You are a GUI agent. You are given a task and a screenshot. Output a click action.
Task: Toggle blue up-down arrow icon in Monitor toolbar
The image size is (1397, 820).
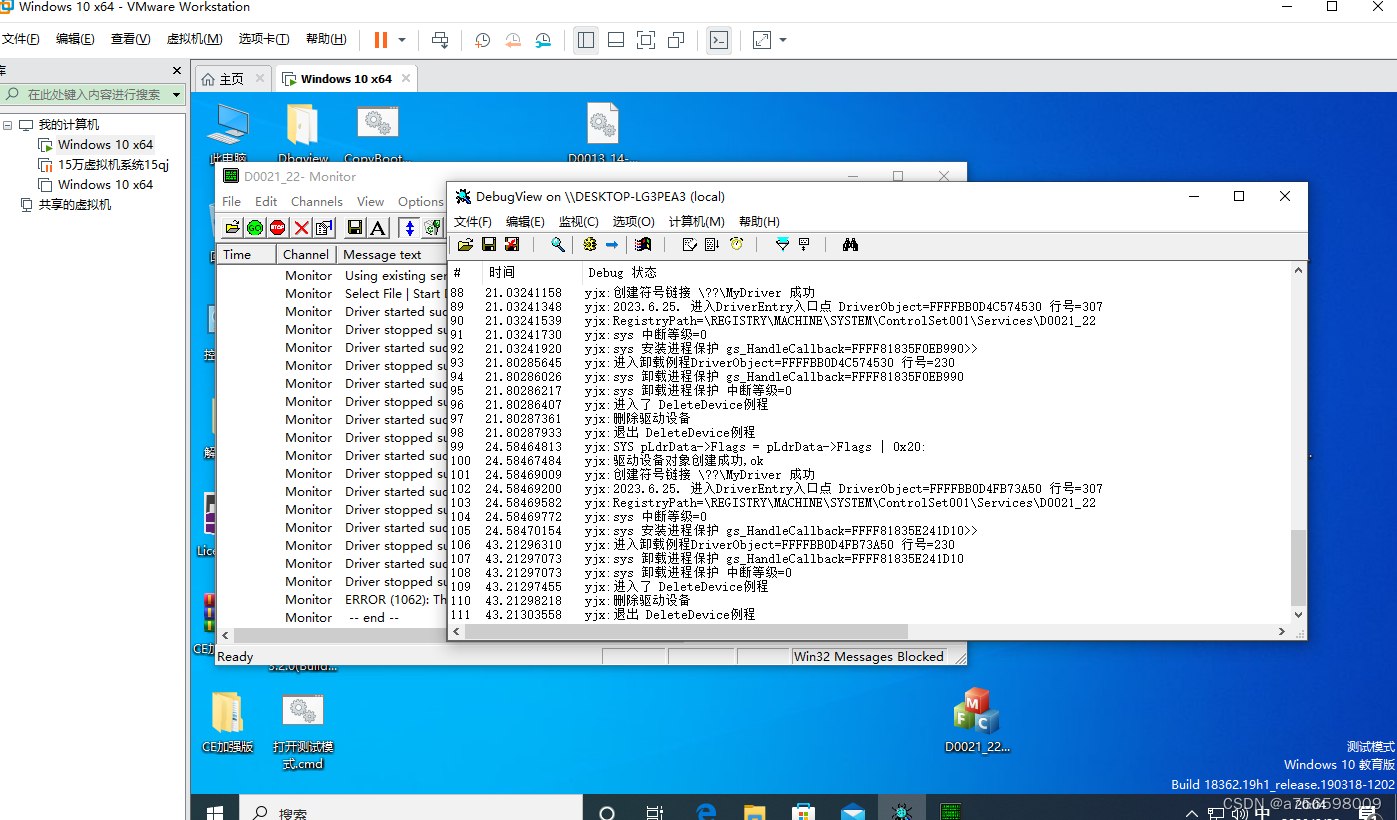coord(409,228)
